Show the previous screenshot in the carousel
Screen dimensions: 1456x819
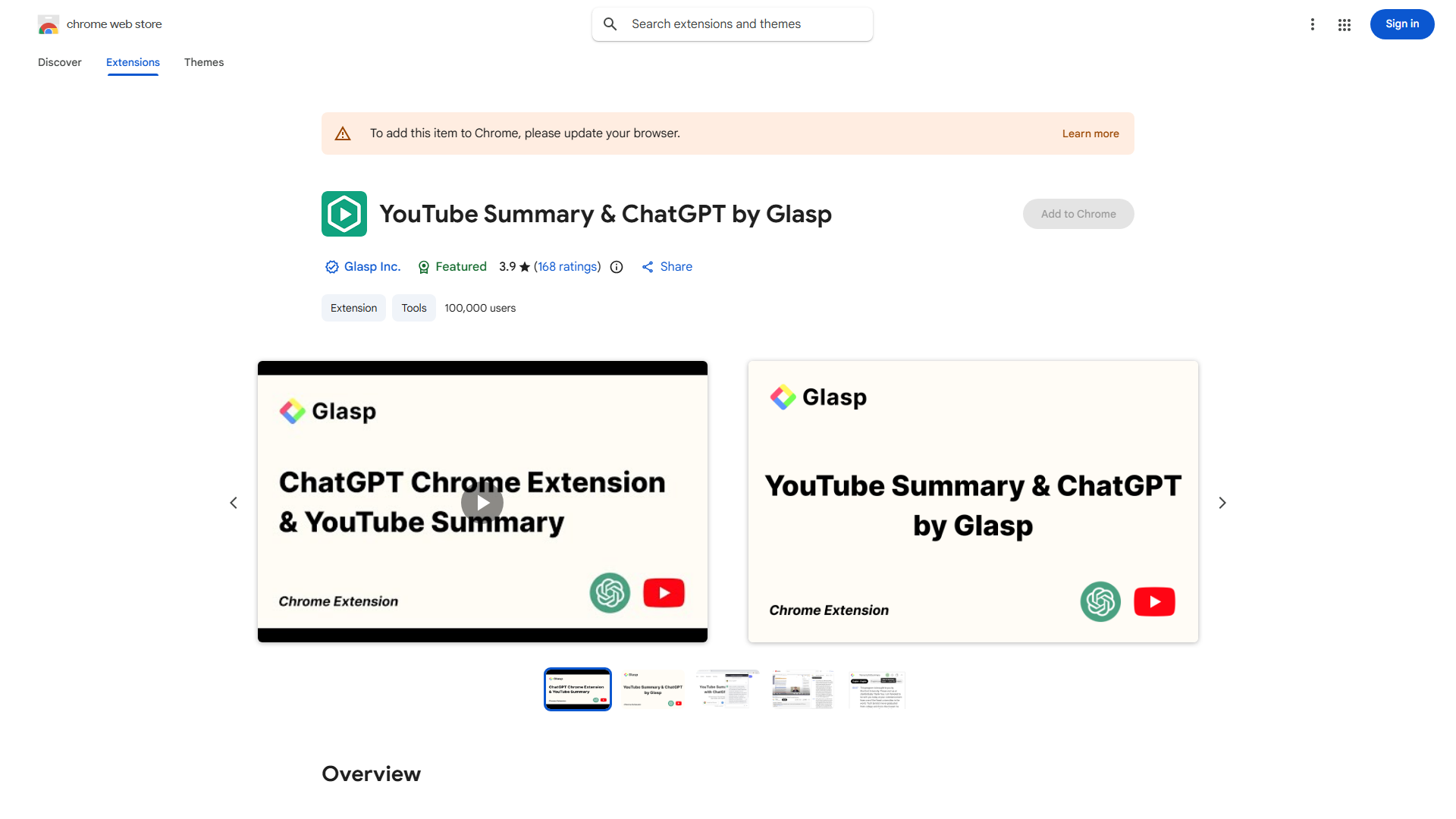pyautogui.click(x=234, y=502)
